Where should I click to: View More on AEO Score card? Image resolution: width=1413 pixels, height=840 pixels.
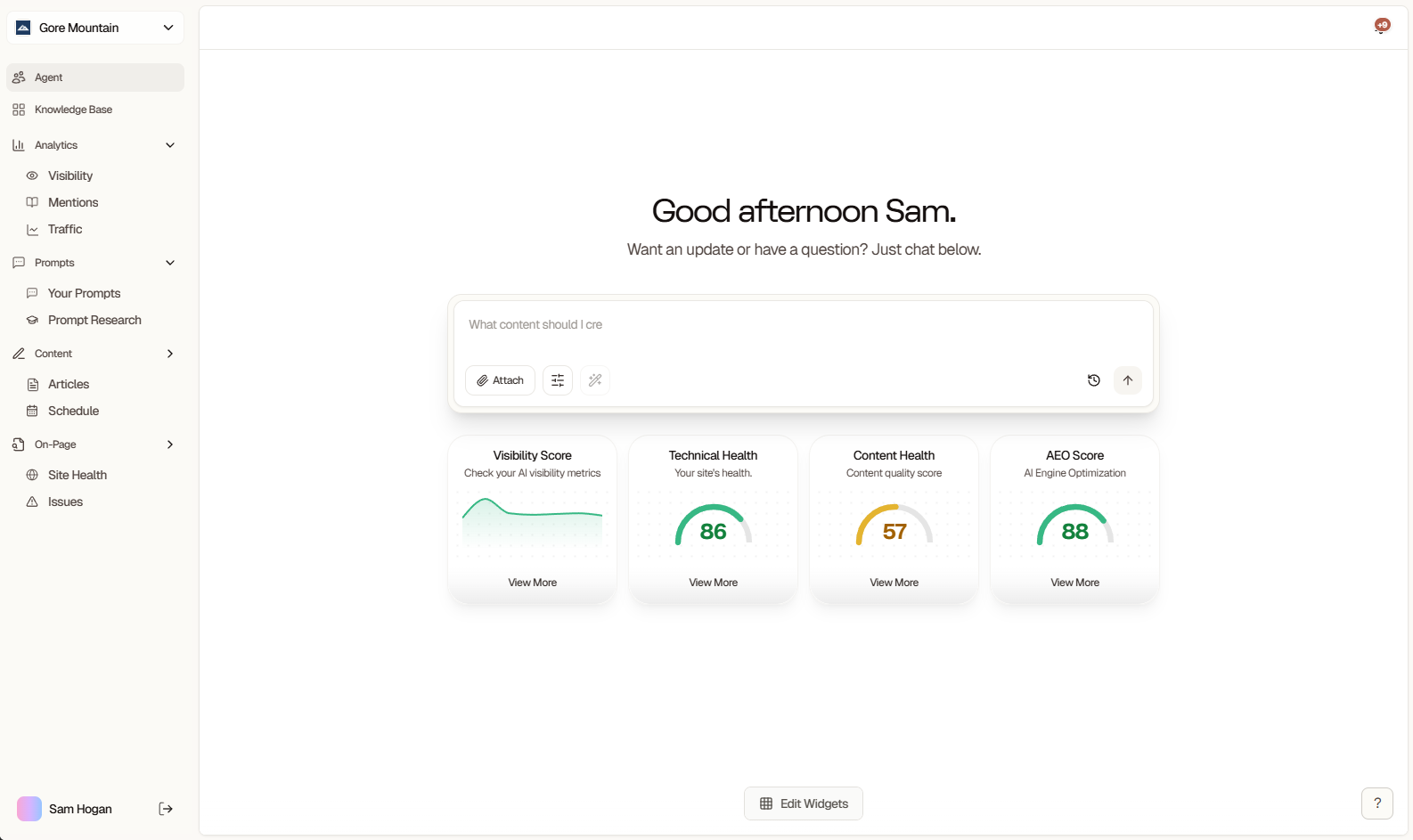pyautogui.click(x=1075, y=583)
